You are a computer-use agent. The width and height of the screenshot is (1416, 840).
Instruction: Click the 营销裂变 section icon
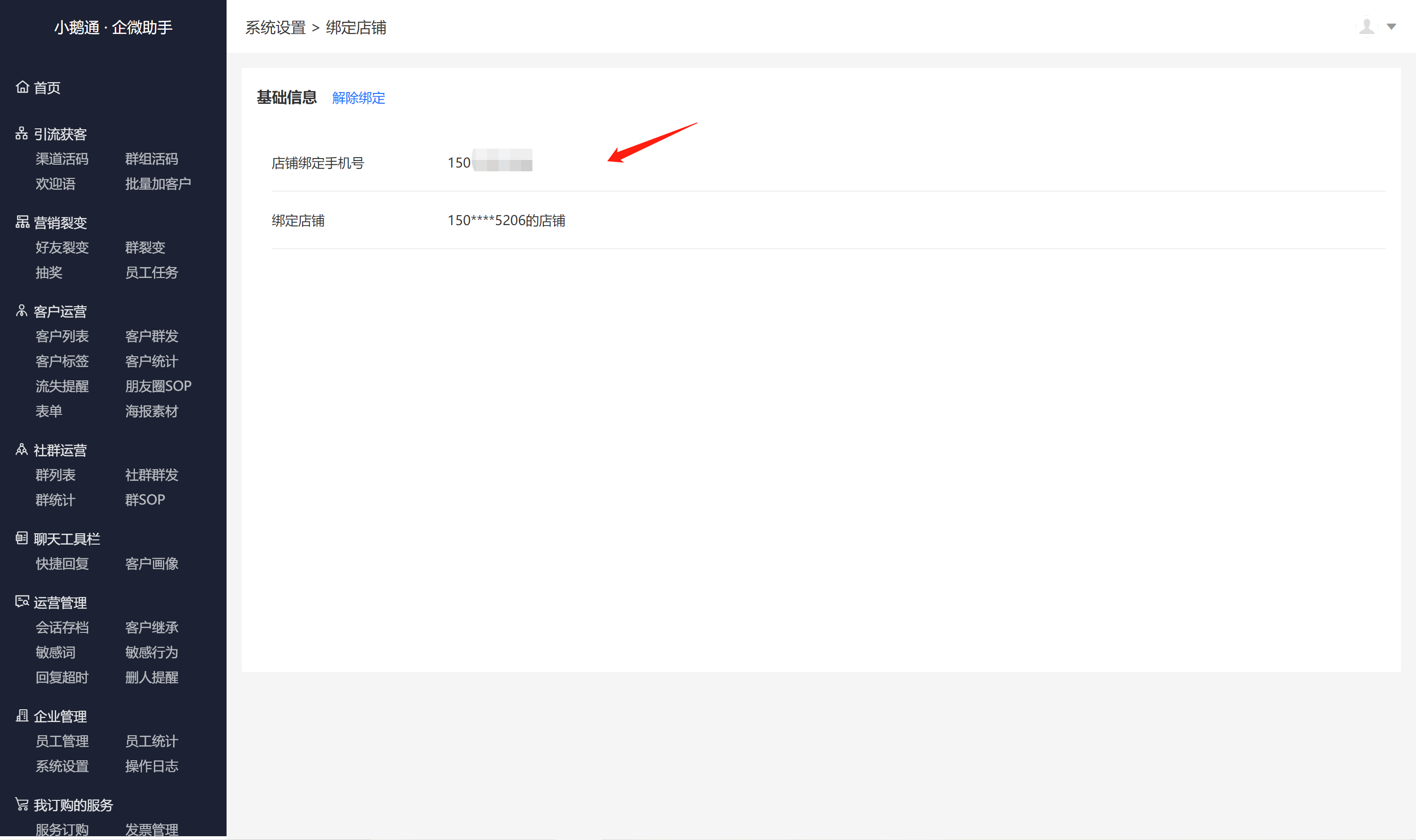click(x=22, y=222)
